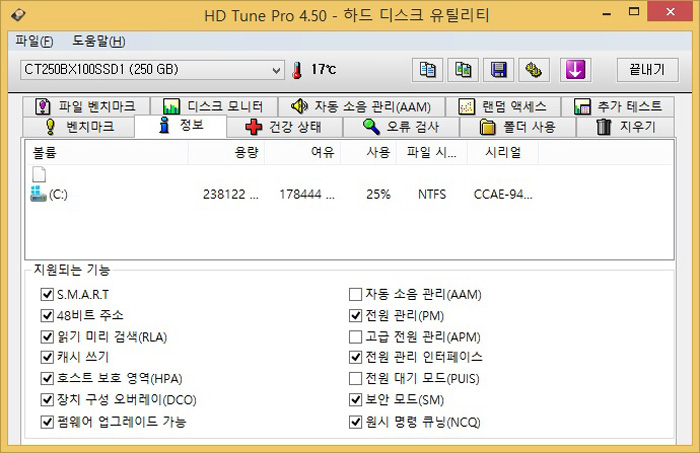Open the 파일 menu
Image resolution: width=700 pixels, height=453 pixels.
click(34, 41)
